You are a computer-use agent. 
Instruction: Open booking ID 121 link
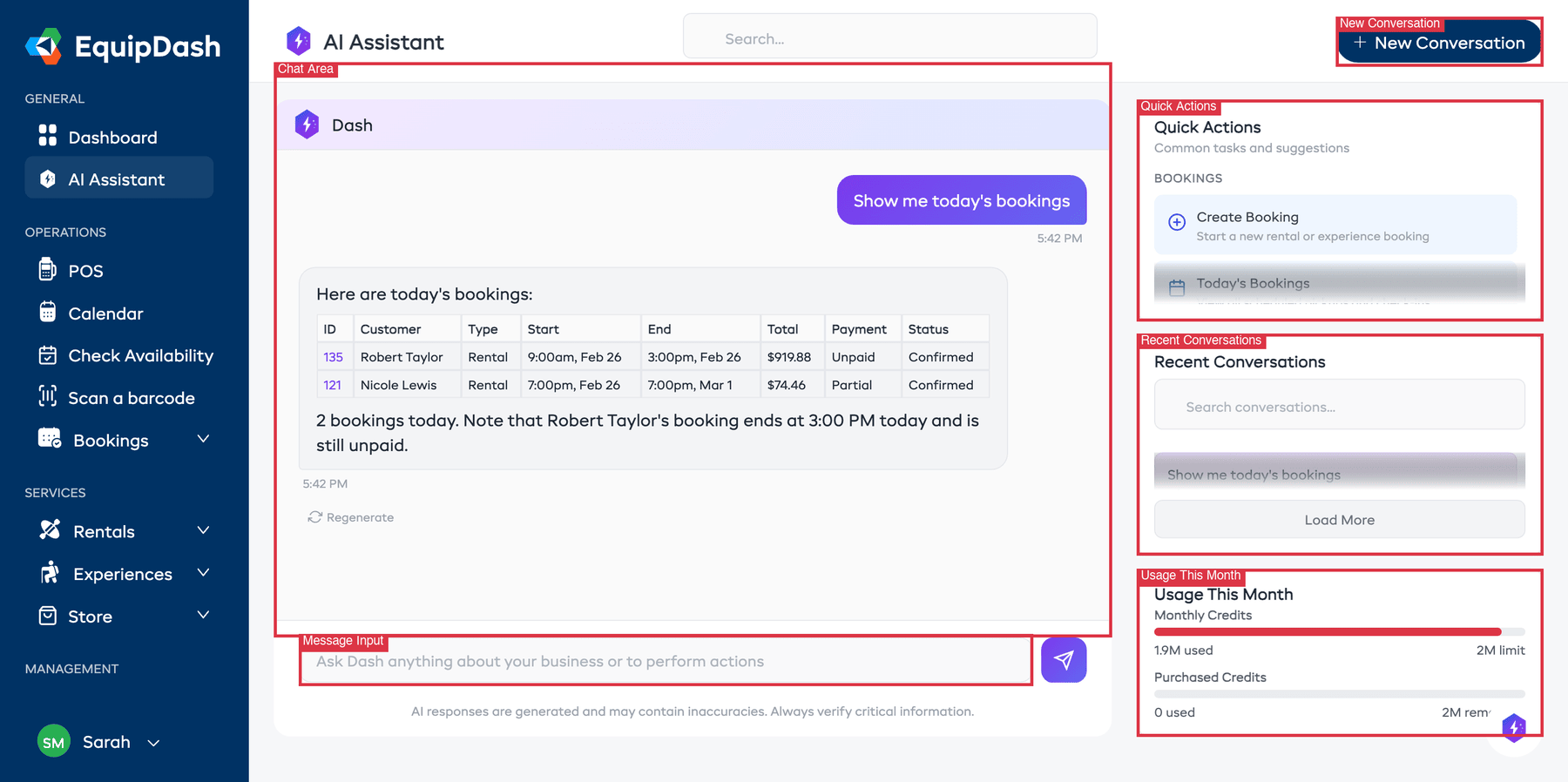point(332,385)
